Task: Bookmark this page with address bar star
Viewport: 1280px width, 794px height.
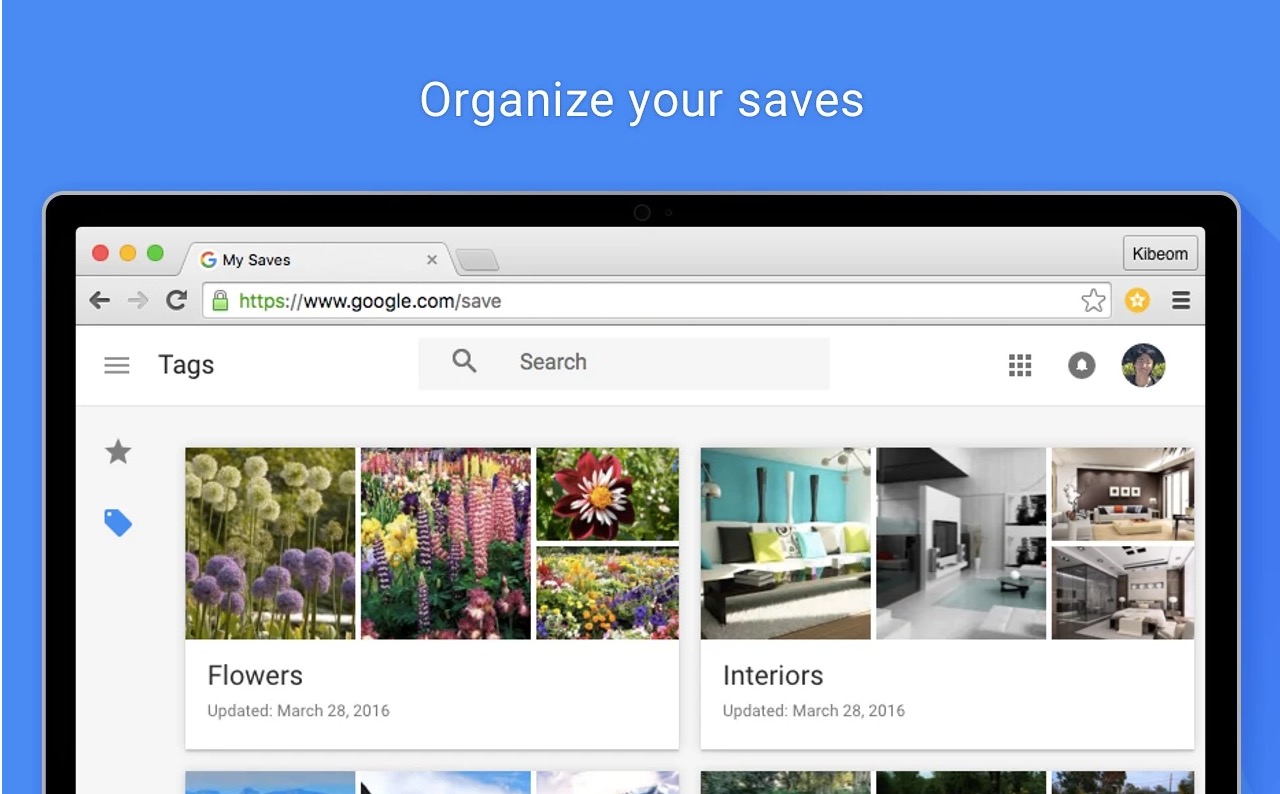Action: [x=1093, y=300]
